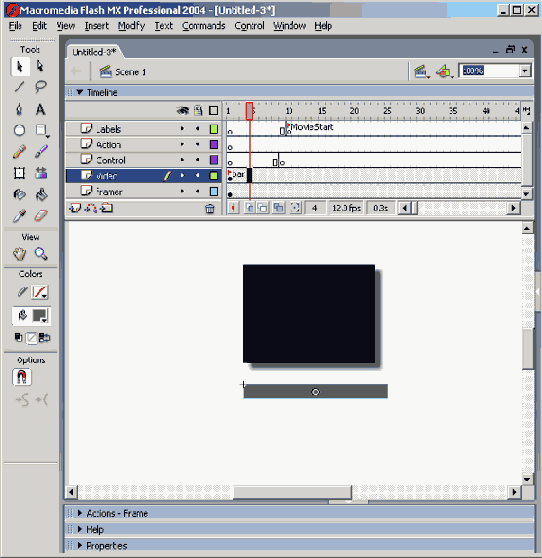Toggle the Onion Skin button in timeline

(249, 208)
